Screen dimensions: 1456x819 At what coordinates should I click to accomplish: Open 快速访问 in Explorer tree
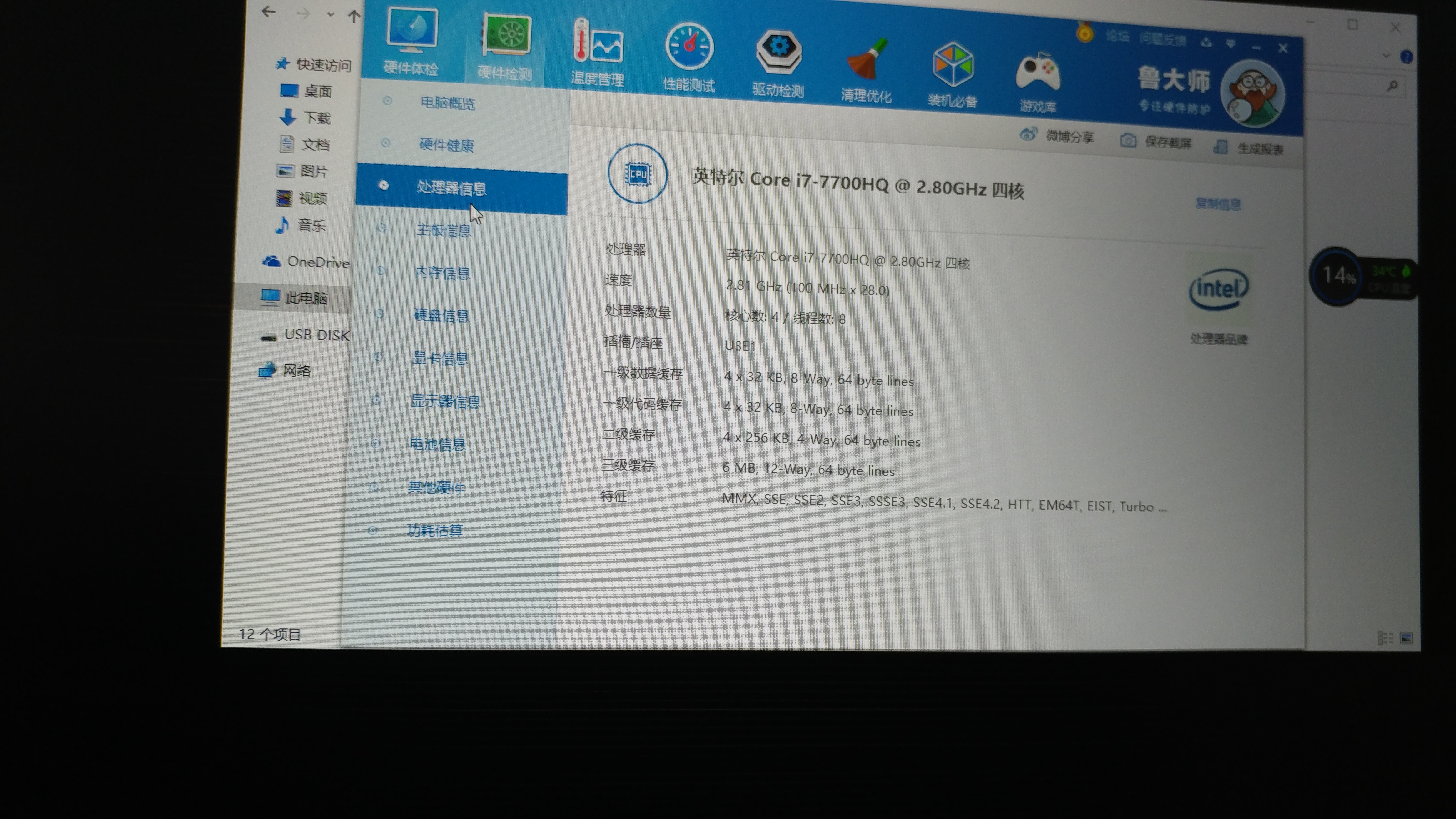[314, 64]
